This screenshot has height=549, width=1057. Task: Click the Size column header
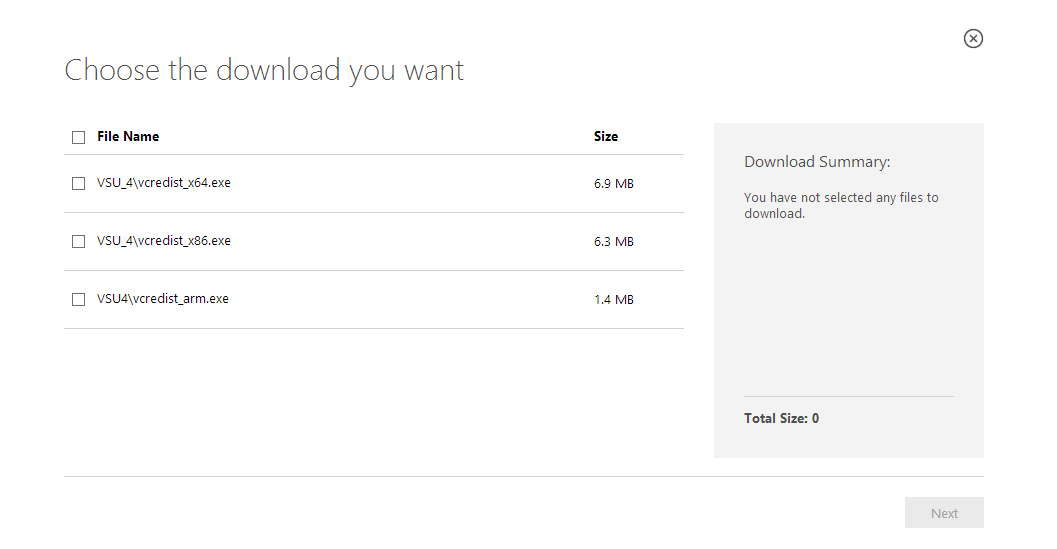click(605, 136)
